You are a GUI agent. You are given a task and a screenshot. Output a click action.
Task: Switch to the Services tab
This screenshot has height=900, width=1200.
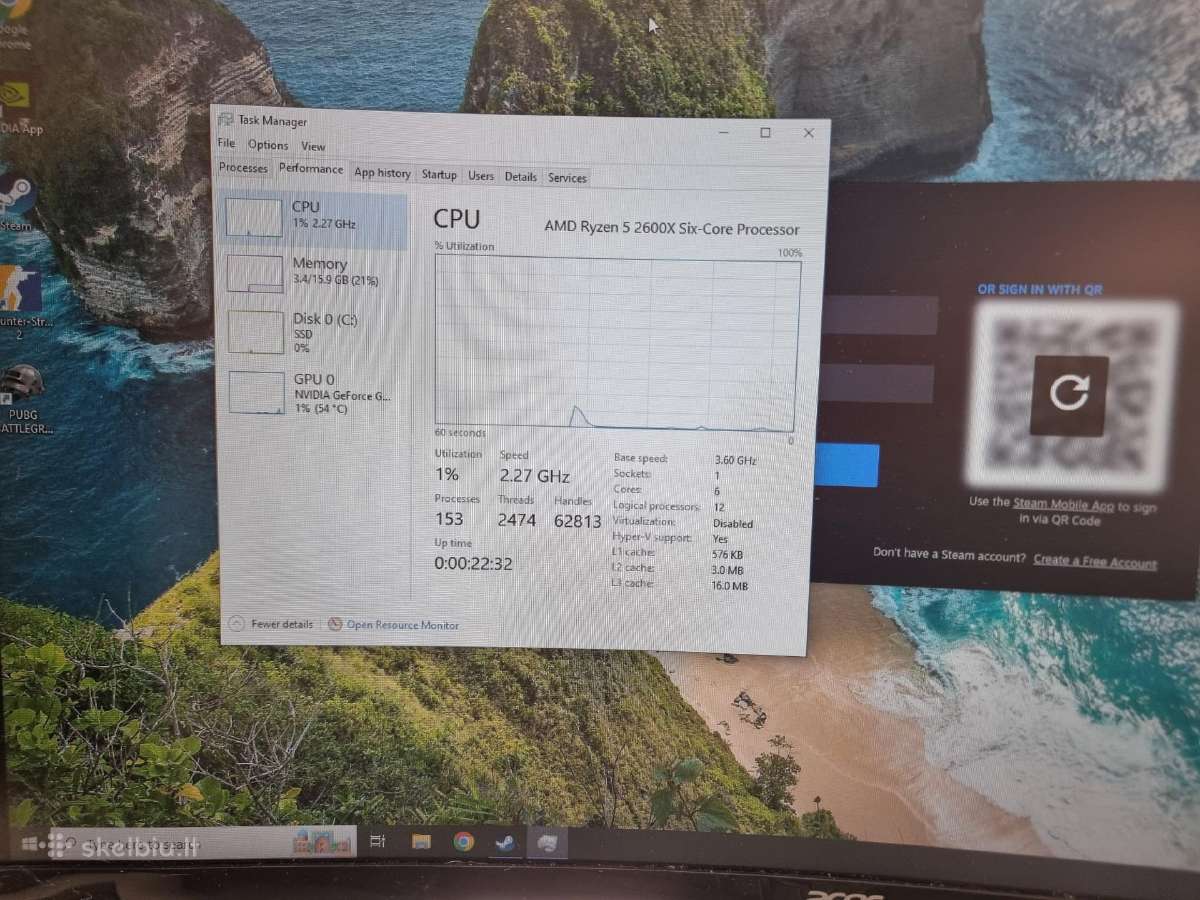pyautogui.click(x=567, y=177)
